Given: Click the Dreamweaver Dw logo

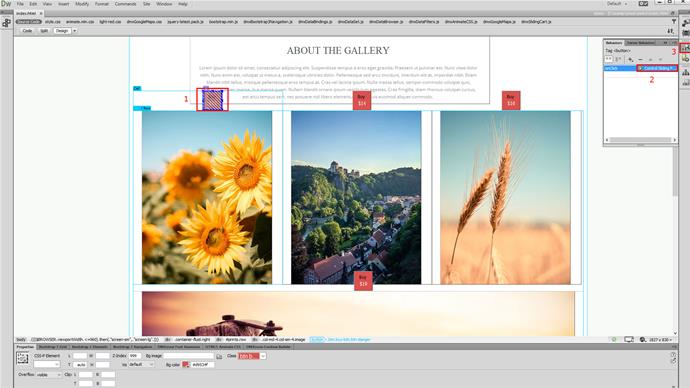Looking at the screenshot, I should click(x=6, y=4).
